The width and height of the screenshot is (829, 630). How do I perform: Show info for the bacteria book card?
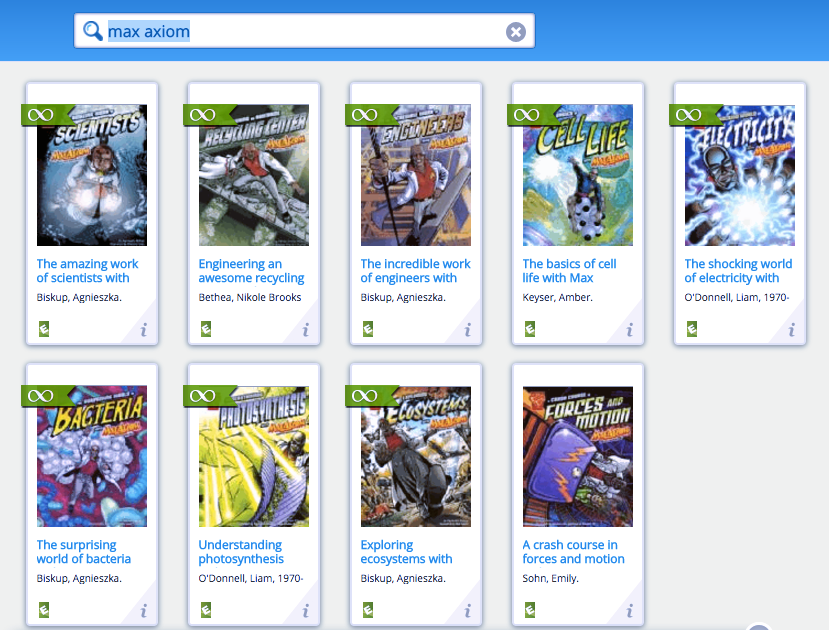click(143, 612)
